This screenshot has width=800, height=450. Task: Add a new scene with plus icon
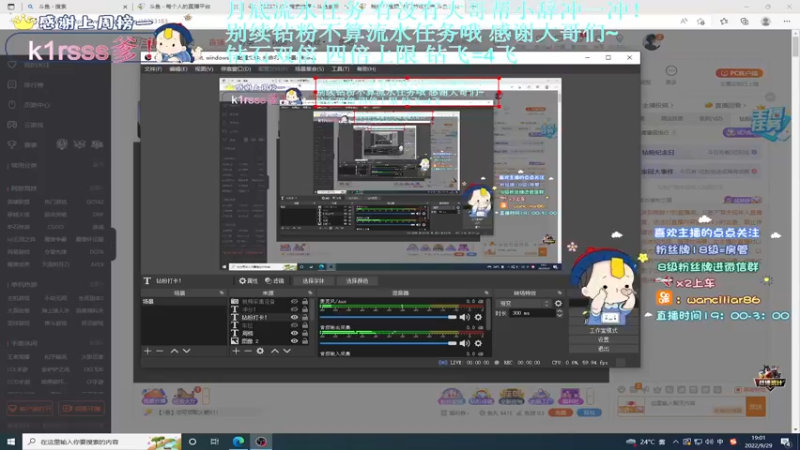coord(147,351)
